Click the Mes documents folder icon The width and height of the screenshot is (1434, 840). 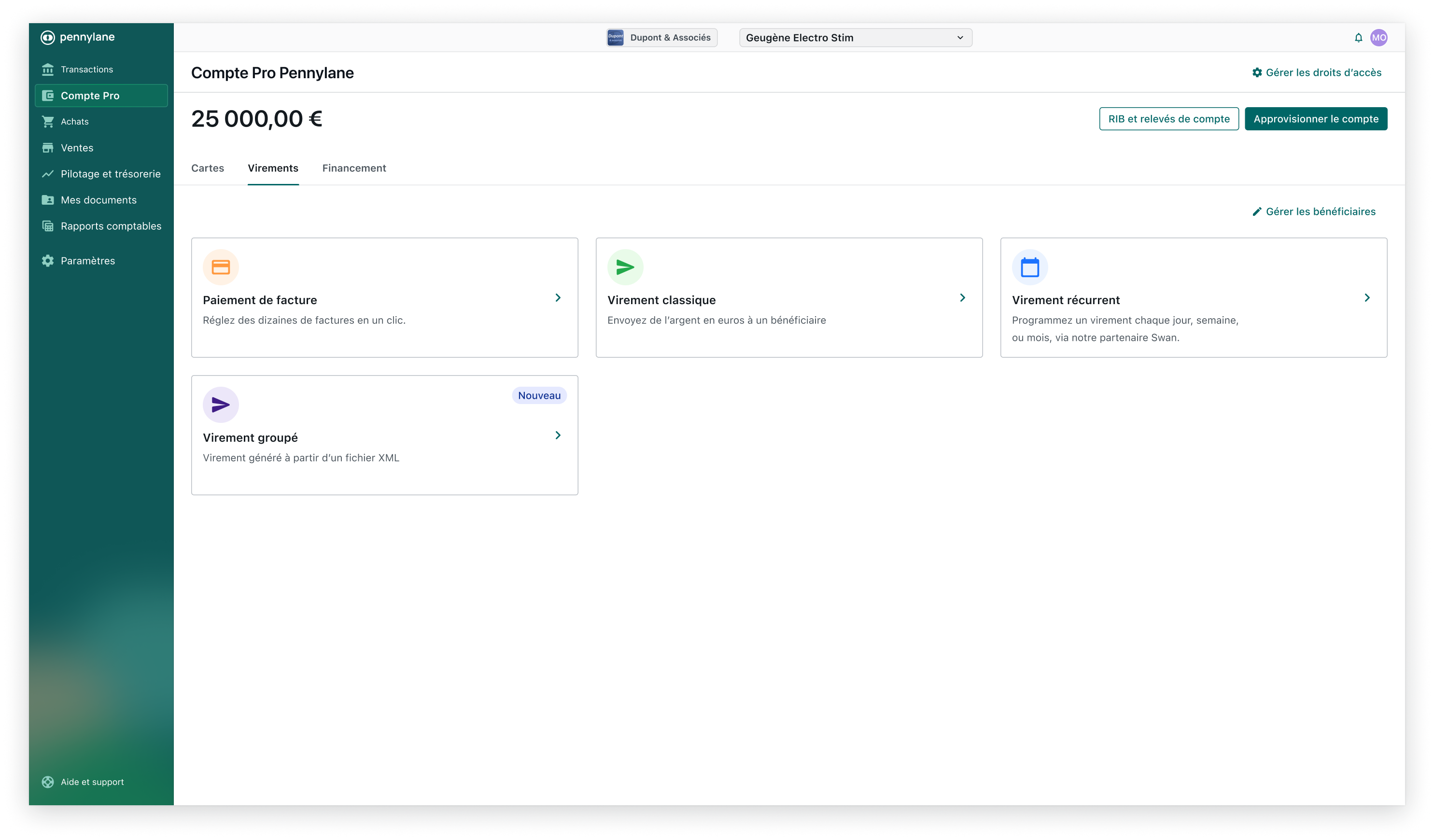48,200
